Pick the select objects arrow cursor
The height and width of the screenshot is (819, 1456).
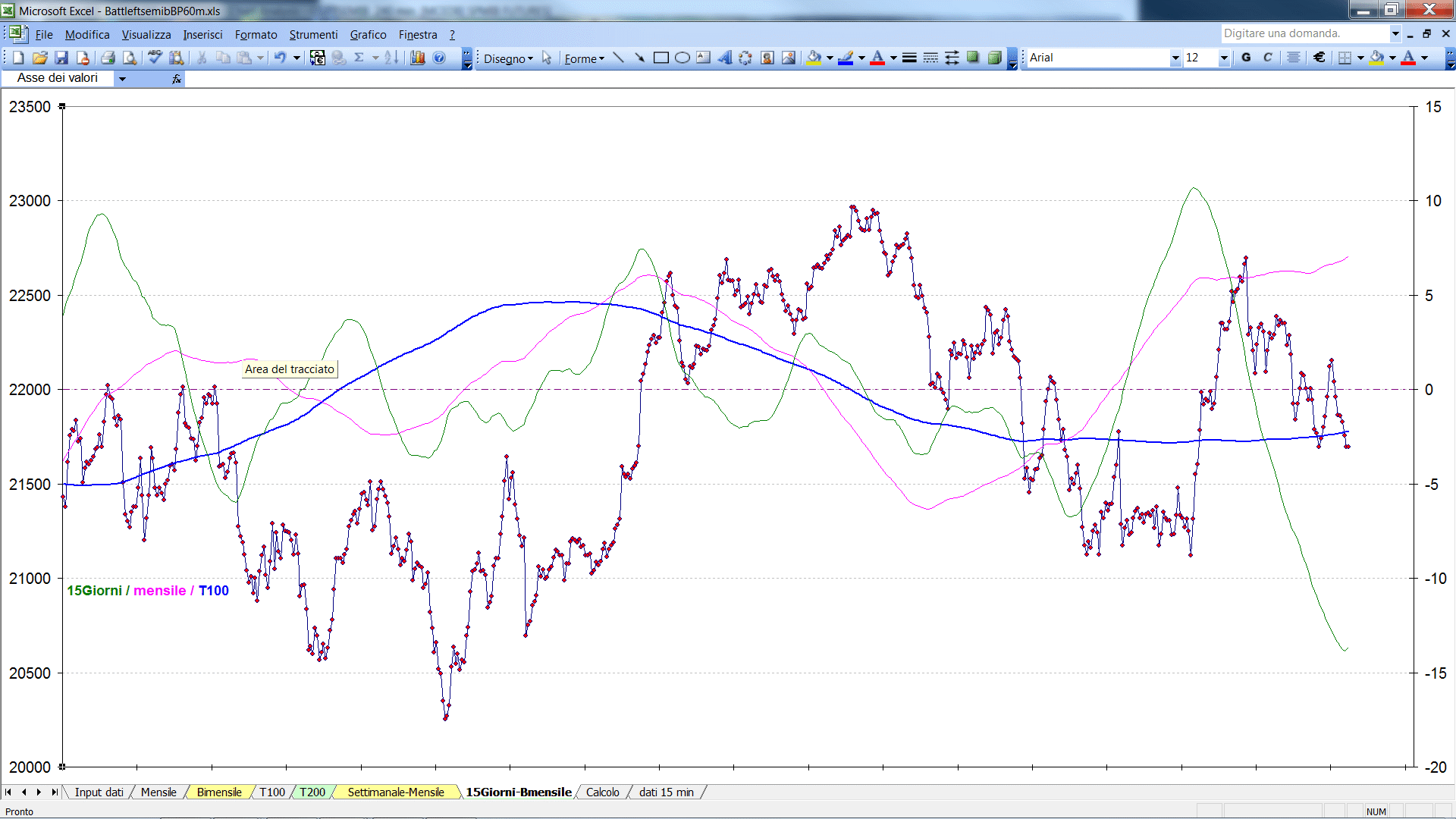(547, 58)
